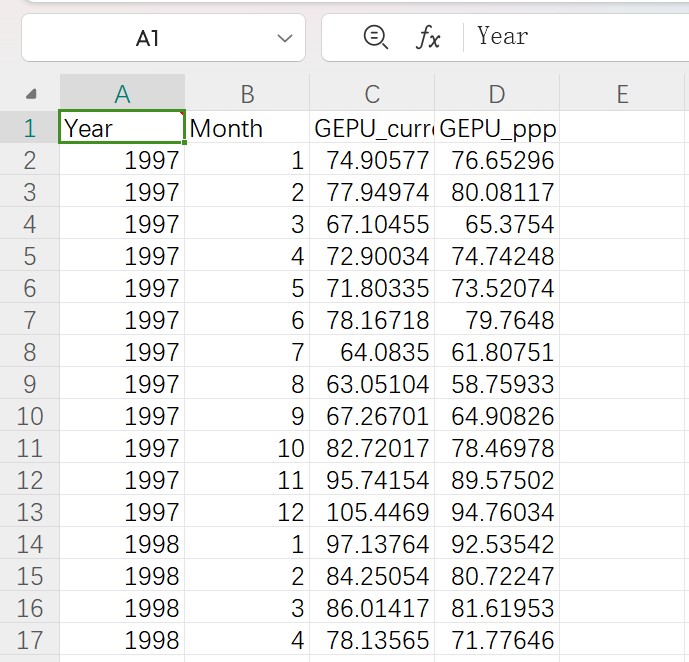Select the cell with value 76.65296

tap(497, 160)
